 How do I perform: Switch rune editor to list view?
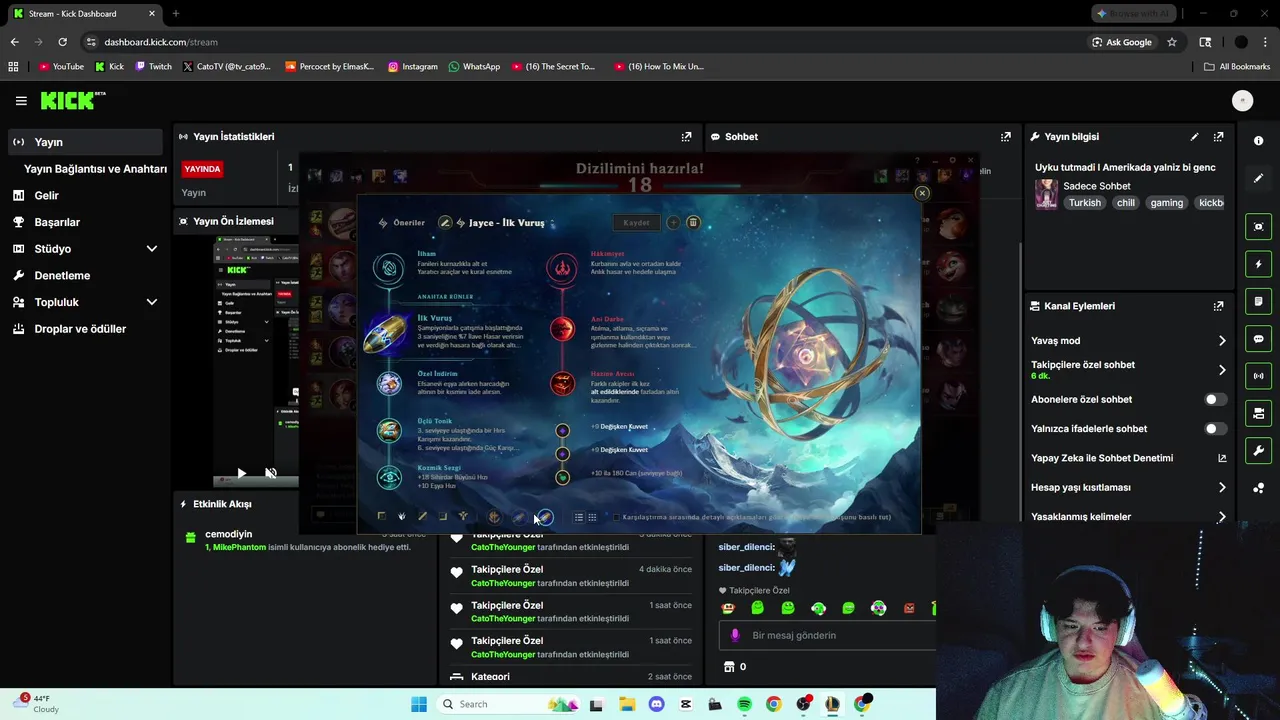pyautogui.click(x=578, y=517)
